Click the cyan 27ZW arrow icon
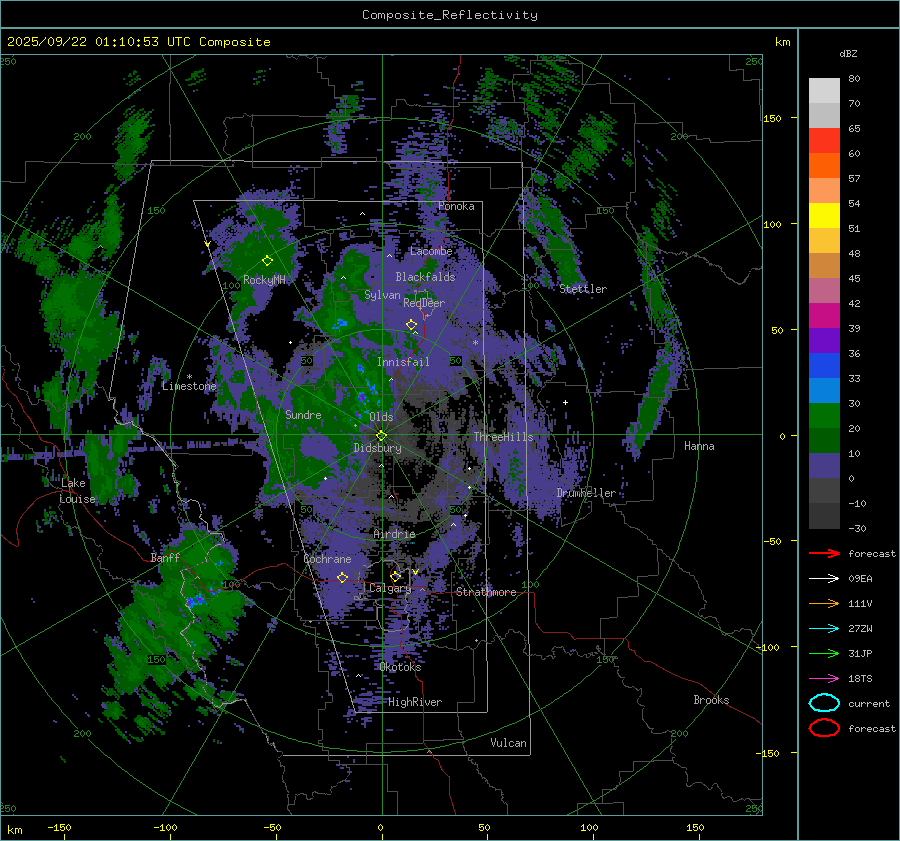This screenshot has width=900, height=841. pos(823,628)
